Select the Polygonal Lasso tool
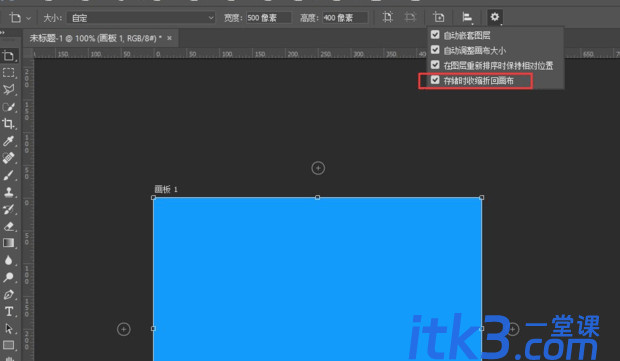The image size is (620, 361). click(x=8, y=90)
